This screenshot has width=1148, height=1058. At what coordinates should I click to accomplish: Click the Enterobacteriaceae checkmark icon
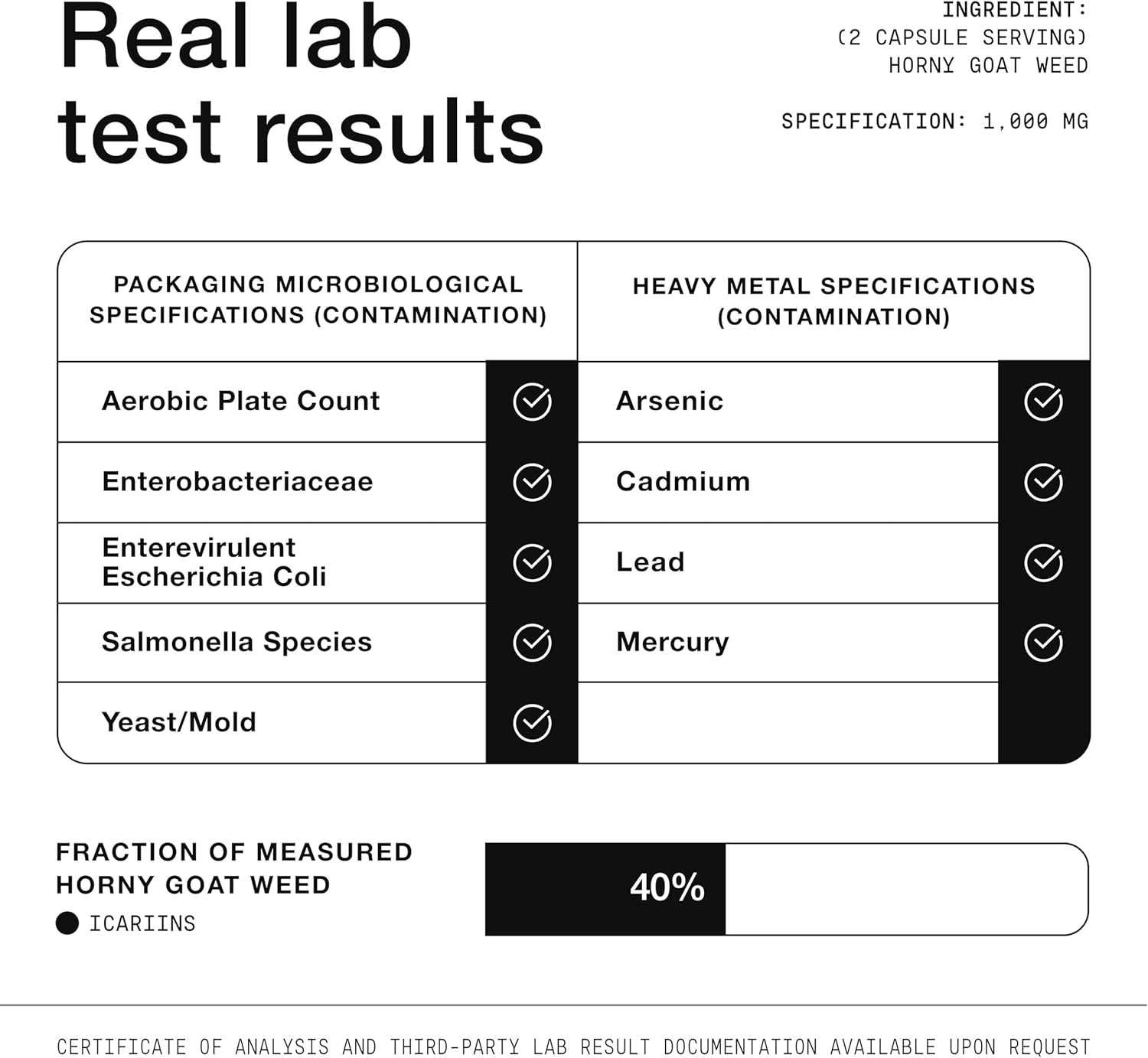tap(532, 482)
